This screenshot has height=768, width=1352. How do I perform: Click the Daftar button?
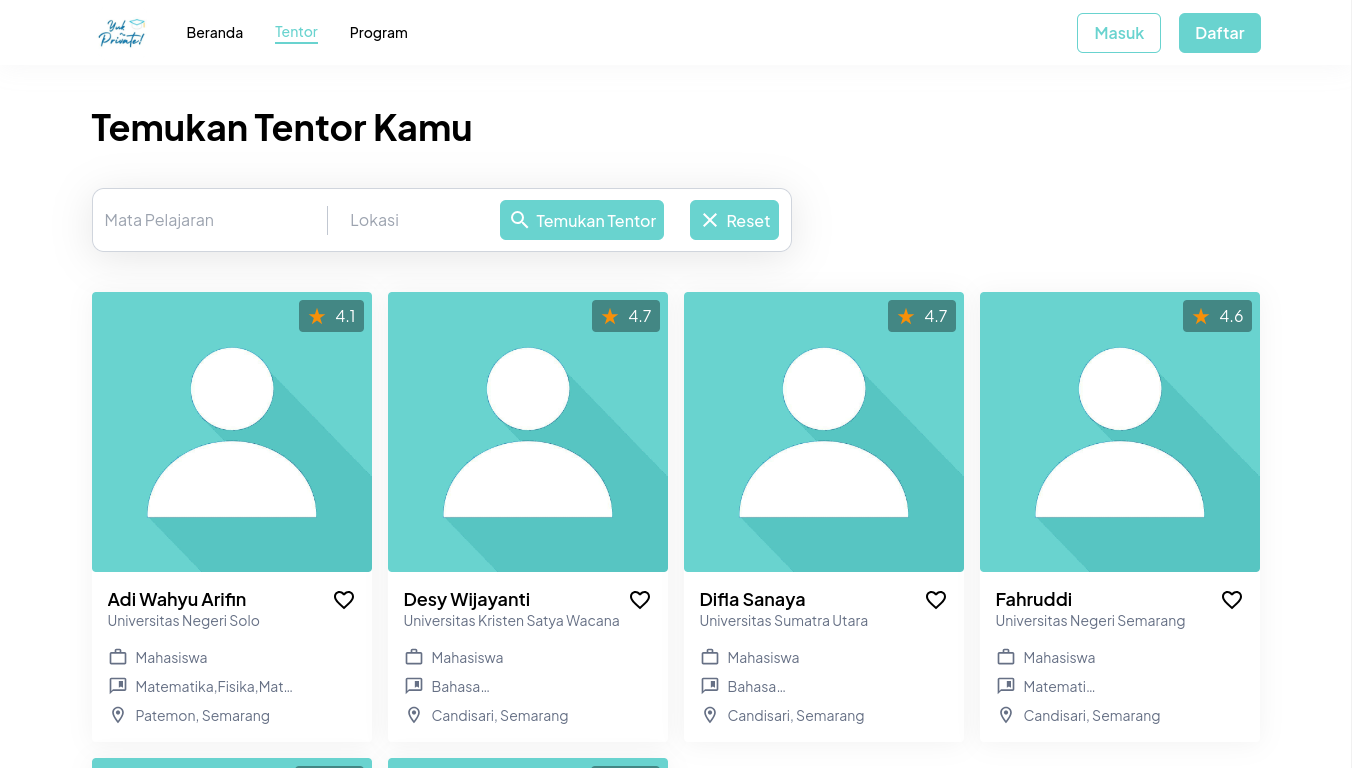coord(1219,32)
